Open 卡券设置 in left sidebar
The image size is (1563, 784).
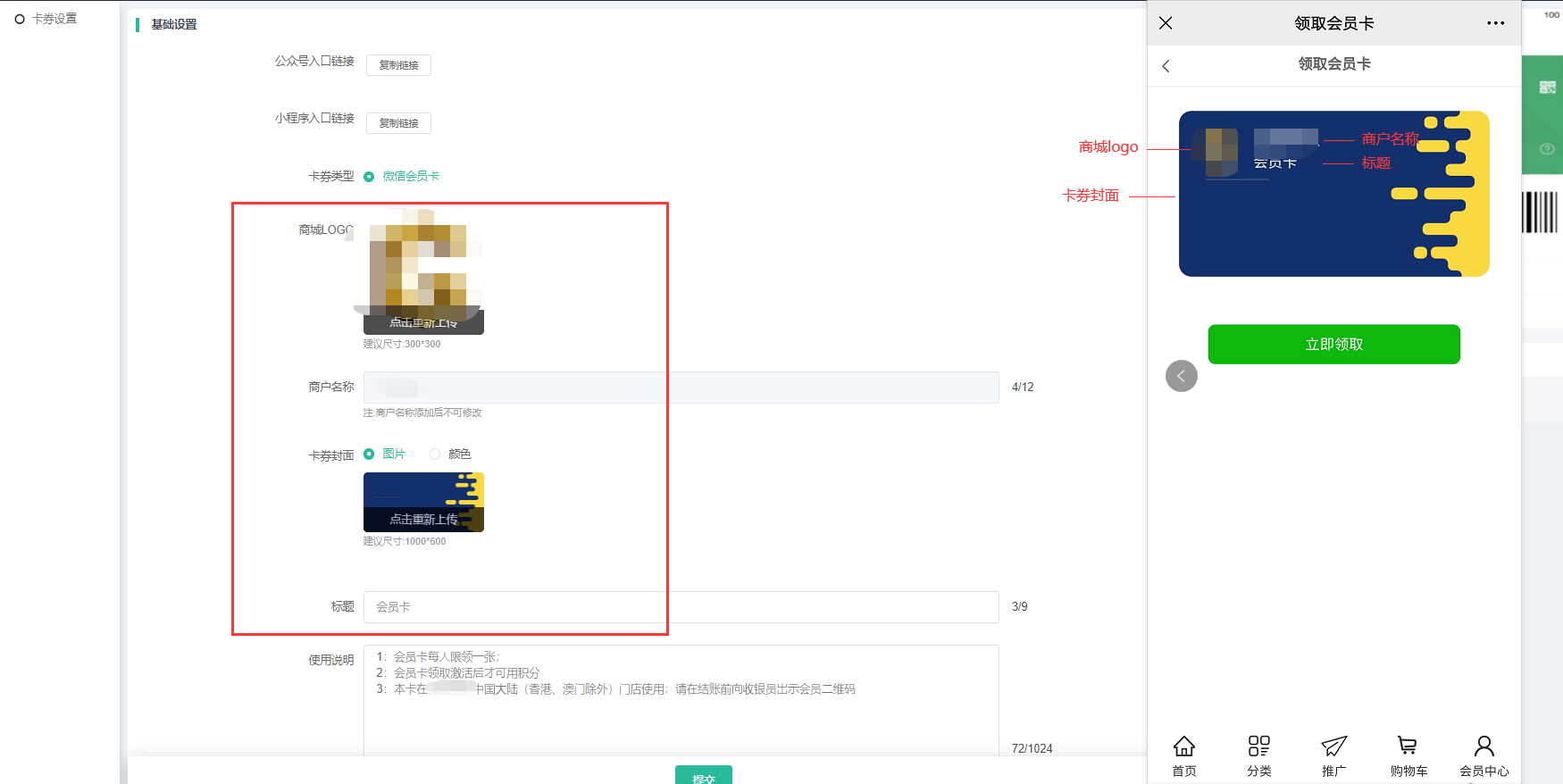(54, 19)
